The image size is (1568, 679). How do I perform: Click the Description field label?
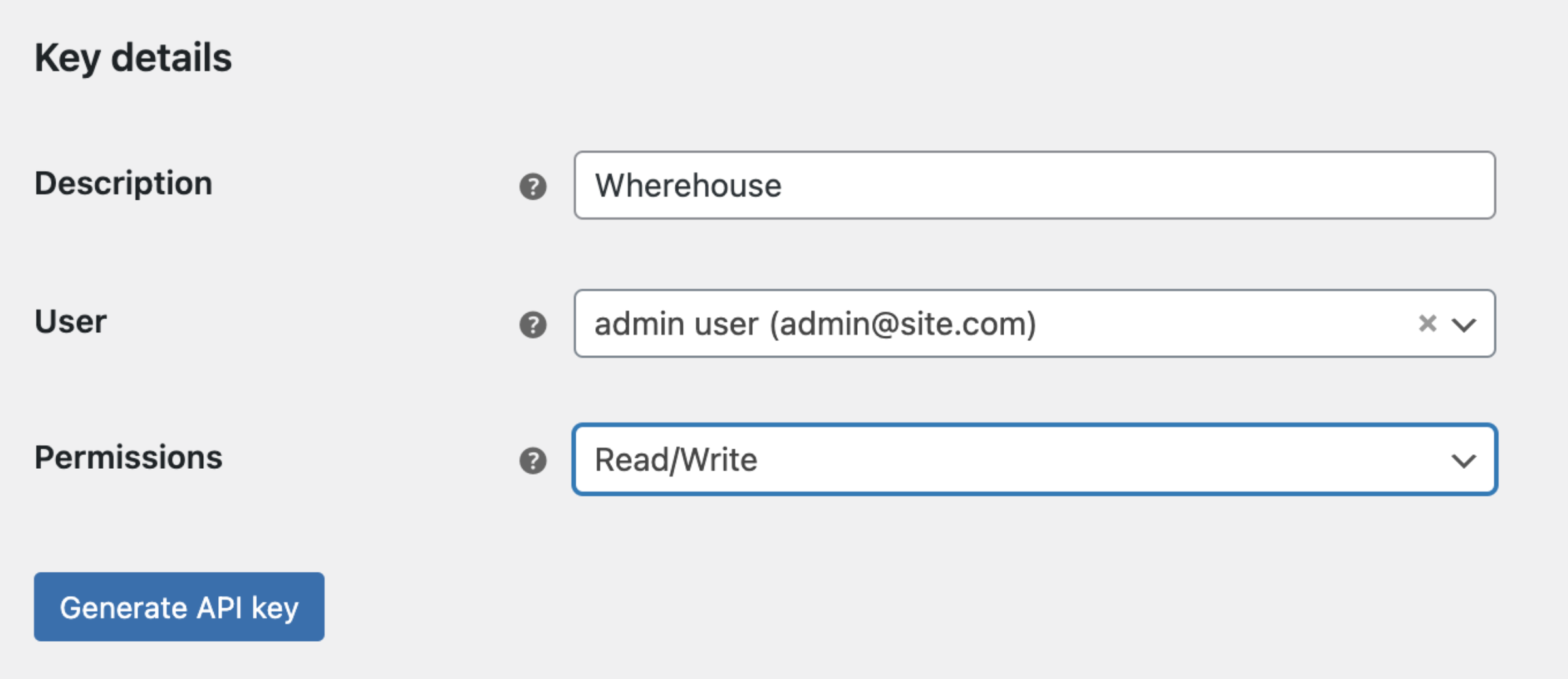123,183
